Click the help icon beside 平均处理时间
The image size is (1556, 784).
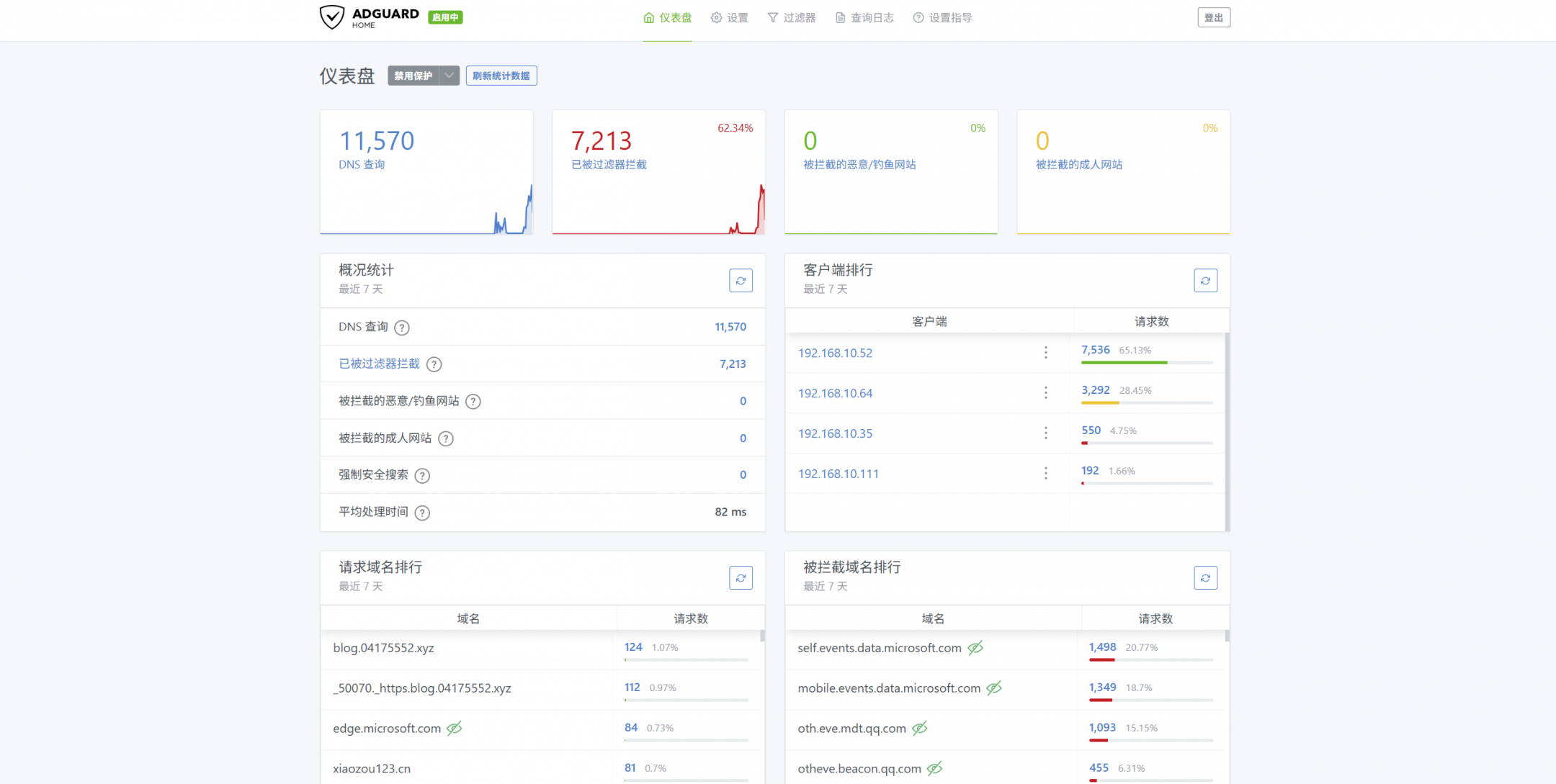422,513
